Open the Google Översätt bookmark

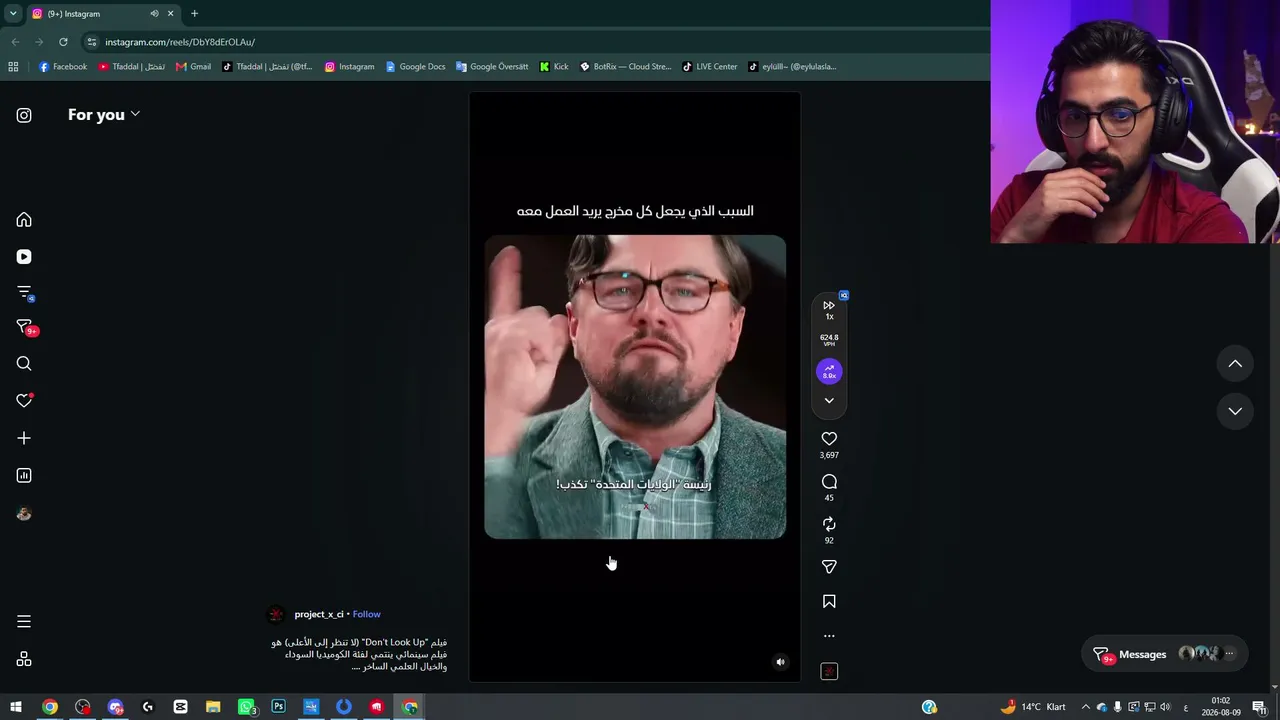(492, 67)
